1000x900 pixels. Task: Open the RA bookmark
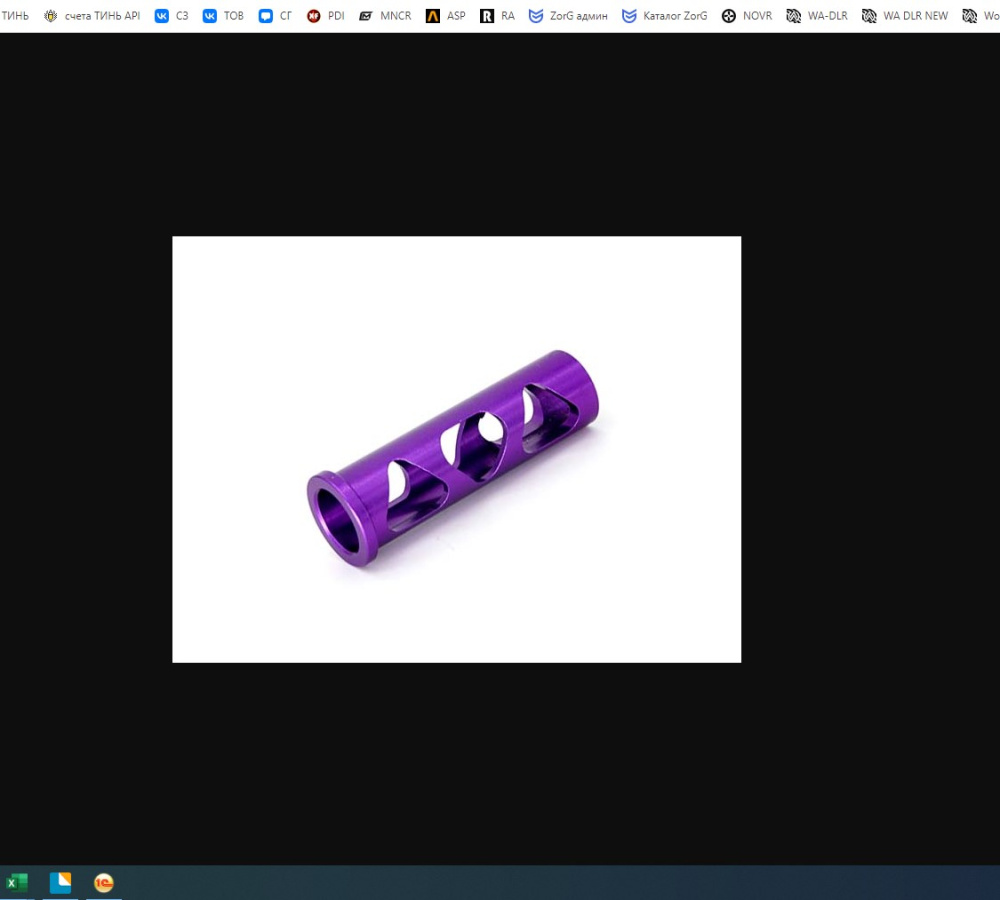click(x=497, y=16)
